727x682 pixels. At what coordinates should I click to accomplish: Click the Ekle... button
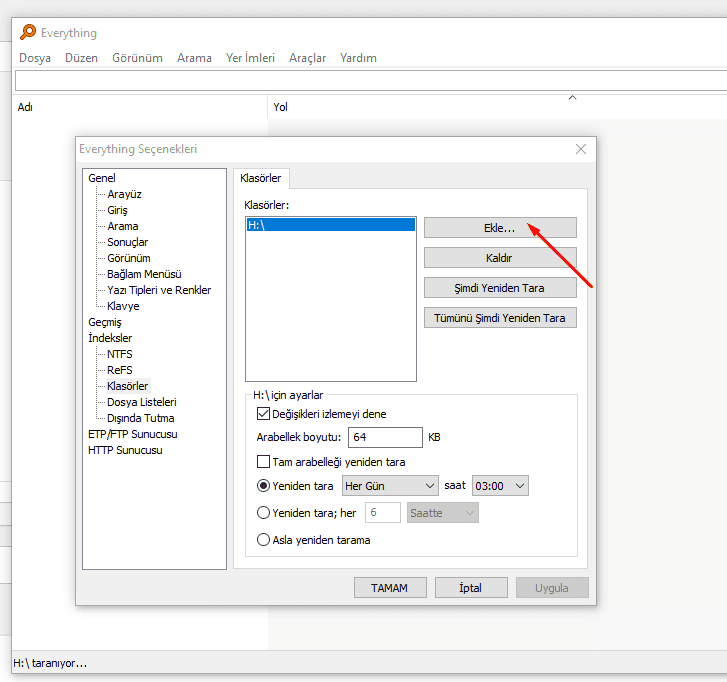(x=500, y=228)
